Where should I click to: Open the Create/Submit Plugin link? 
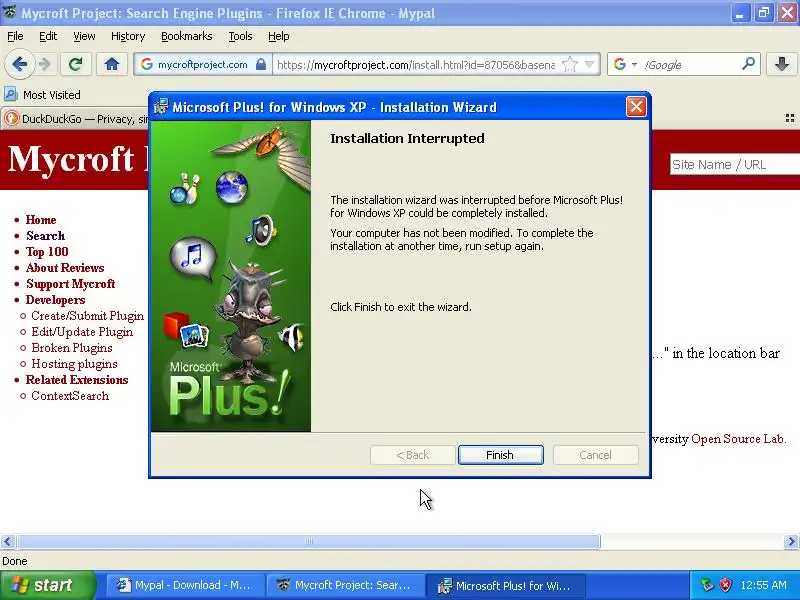tap(87, 316)
